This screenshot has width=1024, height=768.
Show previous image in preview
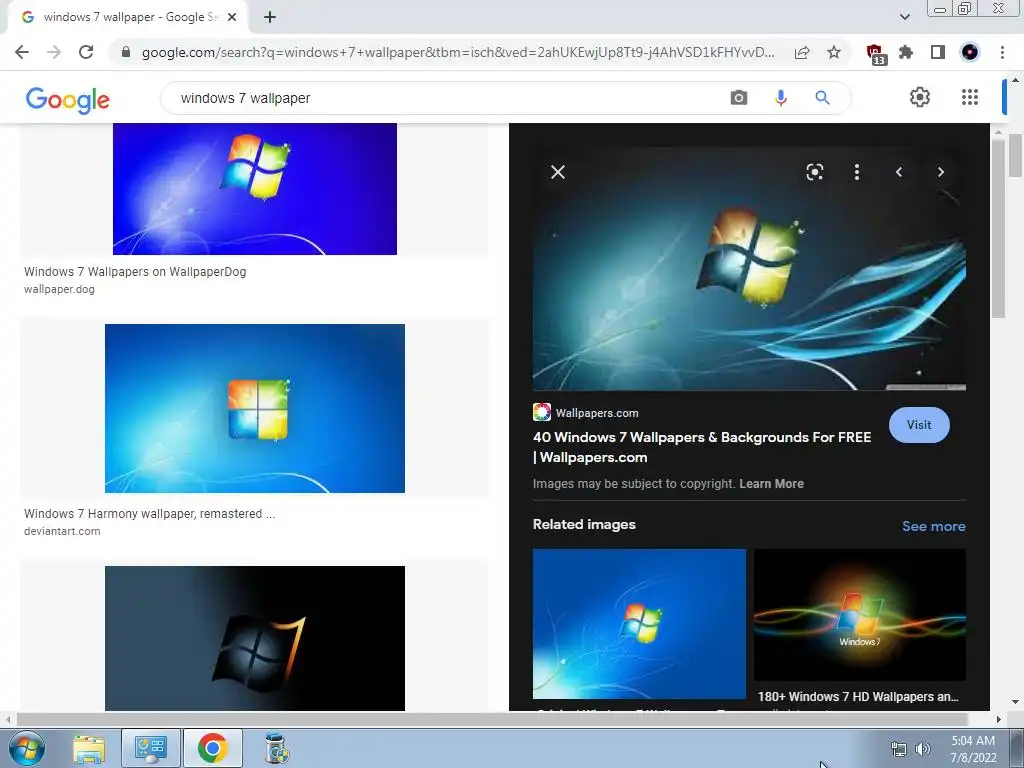click(x=899, y=172)
